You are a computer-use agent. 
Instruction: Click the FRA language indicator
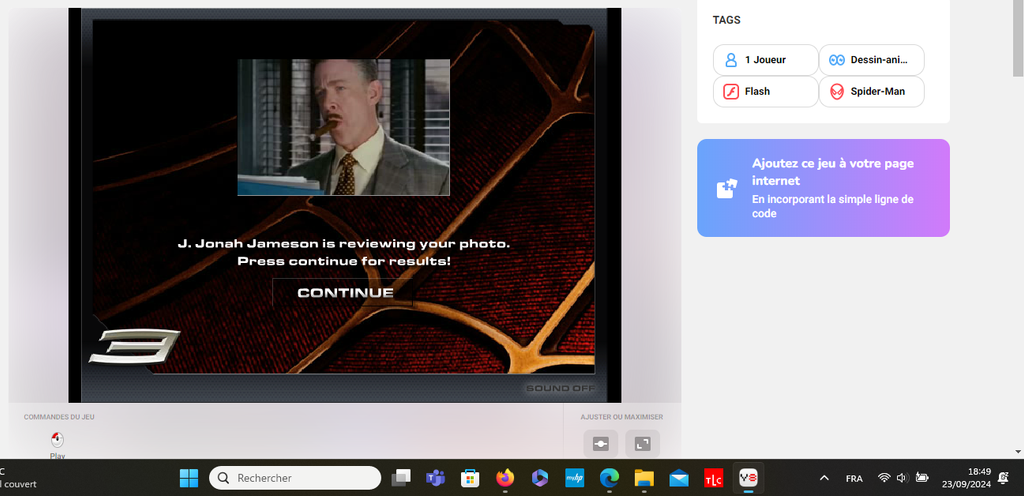click(x=854, y=478)
